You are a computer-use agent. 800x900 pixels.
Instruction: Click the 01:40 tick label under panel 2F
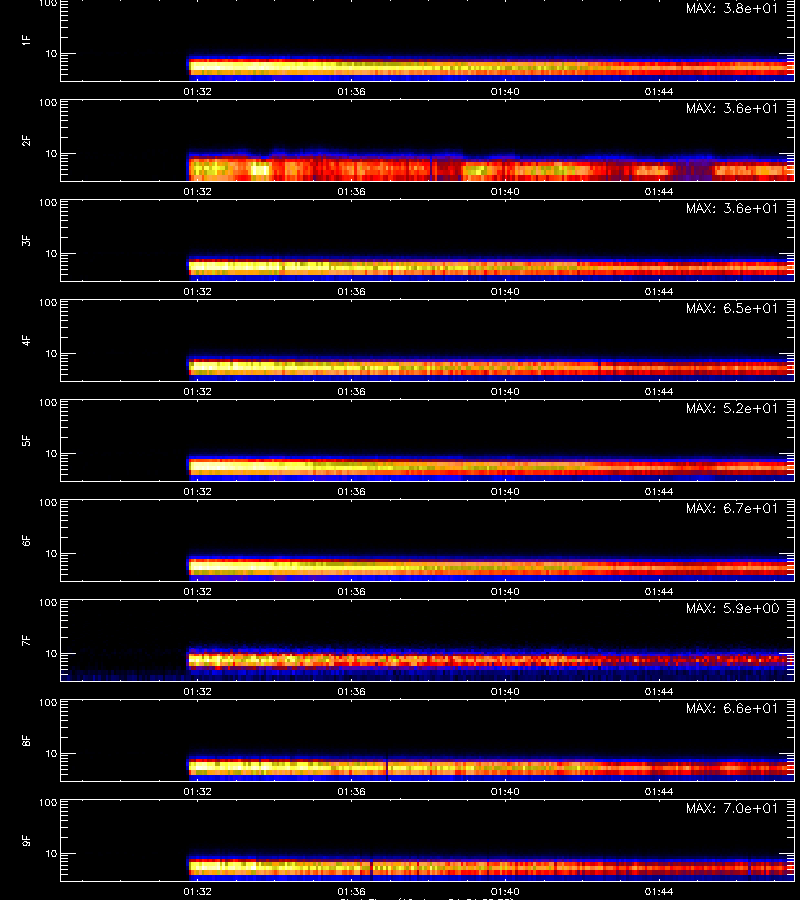[505, 191]
